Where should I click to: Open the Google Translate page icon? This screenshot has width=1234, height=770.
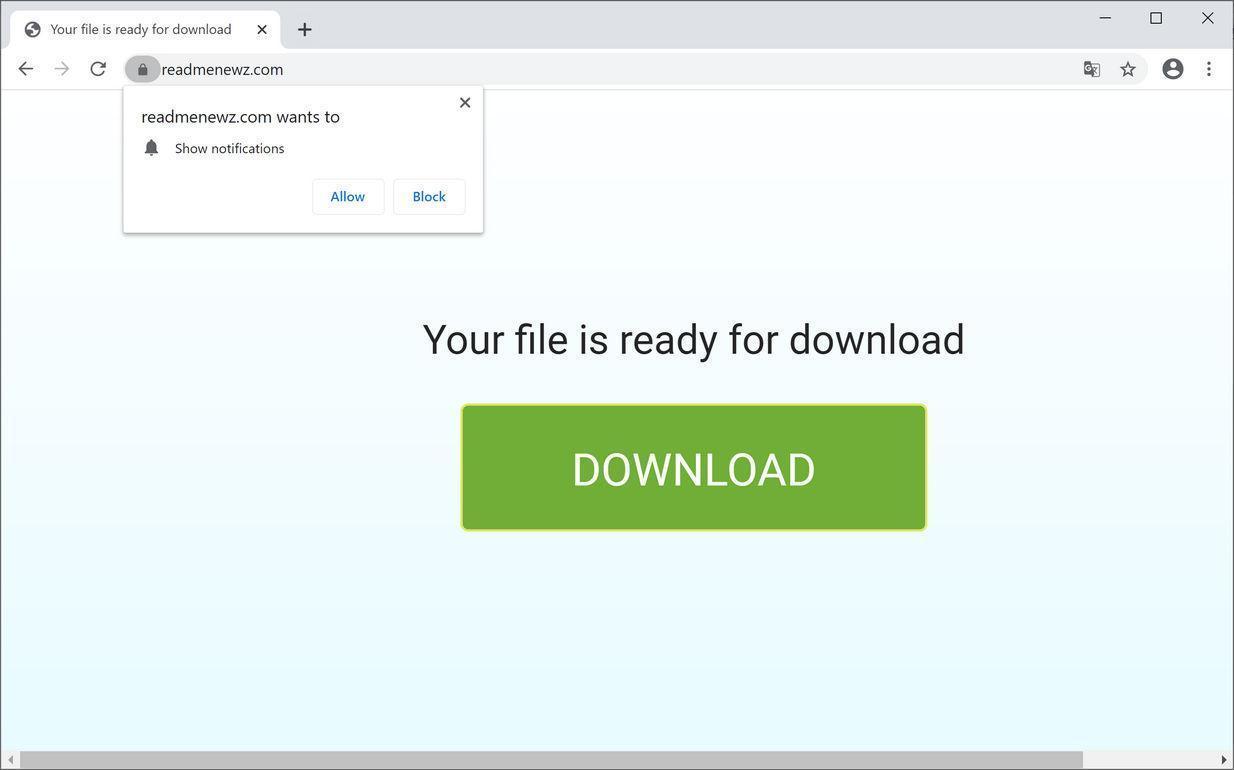coord(1091,69)
